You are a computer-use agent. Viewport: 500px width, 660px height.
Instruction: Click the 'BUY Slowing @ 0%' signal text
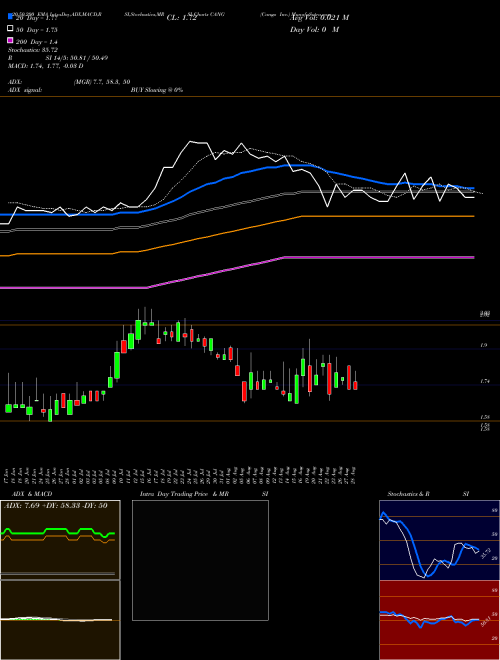157,90
